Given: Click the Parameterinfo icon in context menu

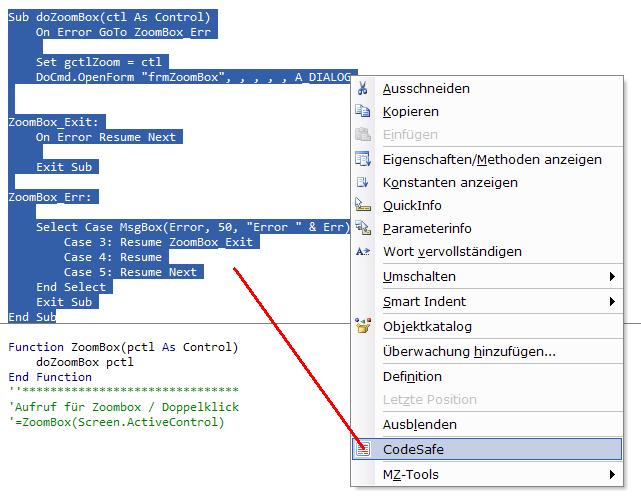Looking at the screenshot, I should pos(363,229).
